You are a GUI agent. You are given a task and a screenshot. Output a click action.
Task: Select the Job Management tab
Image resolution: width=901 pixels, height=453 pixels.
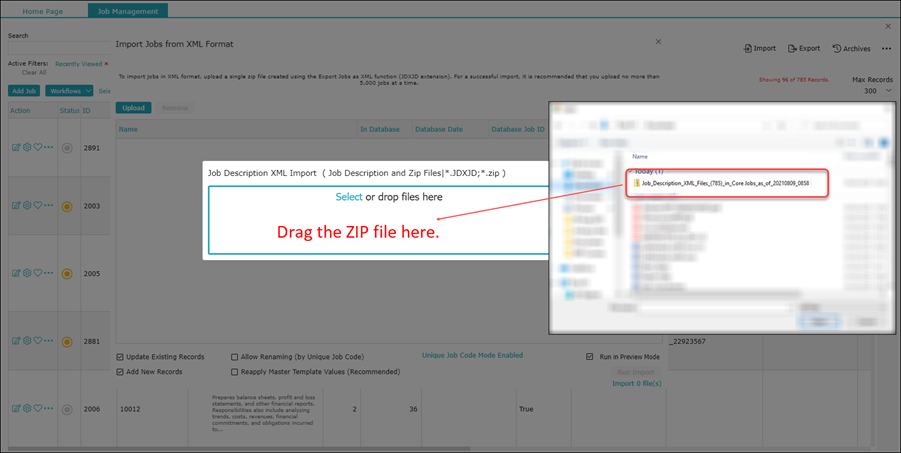pyautogui.click(x=127, y=10)
